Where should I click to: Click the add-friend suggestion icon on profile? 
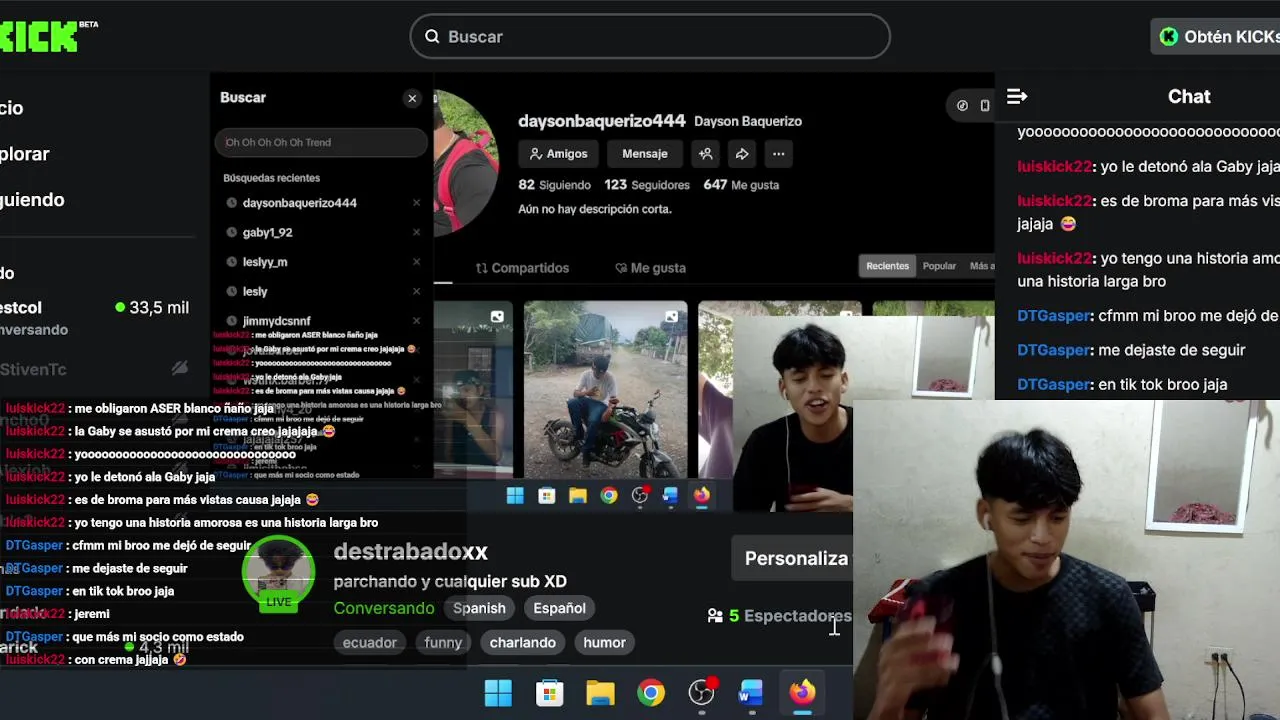[706, 154]
